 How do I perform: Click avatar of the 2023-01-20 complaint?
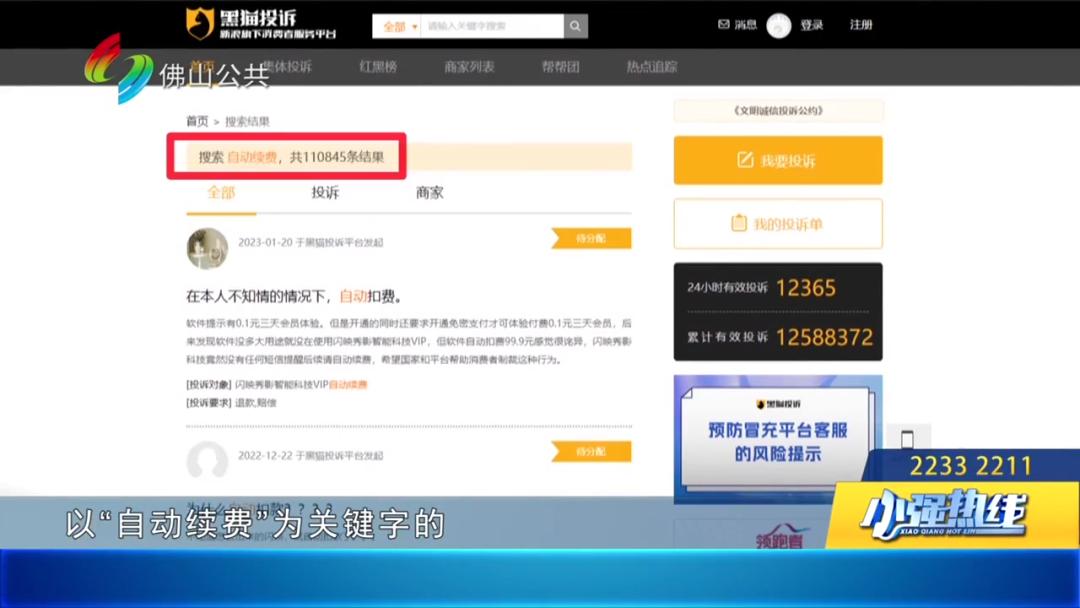(207, 249)
